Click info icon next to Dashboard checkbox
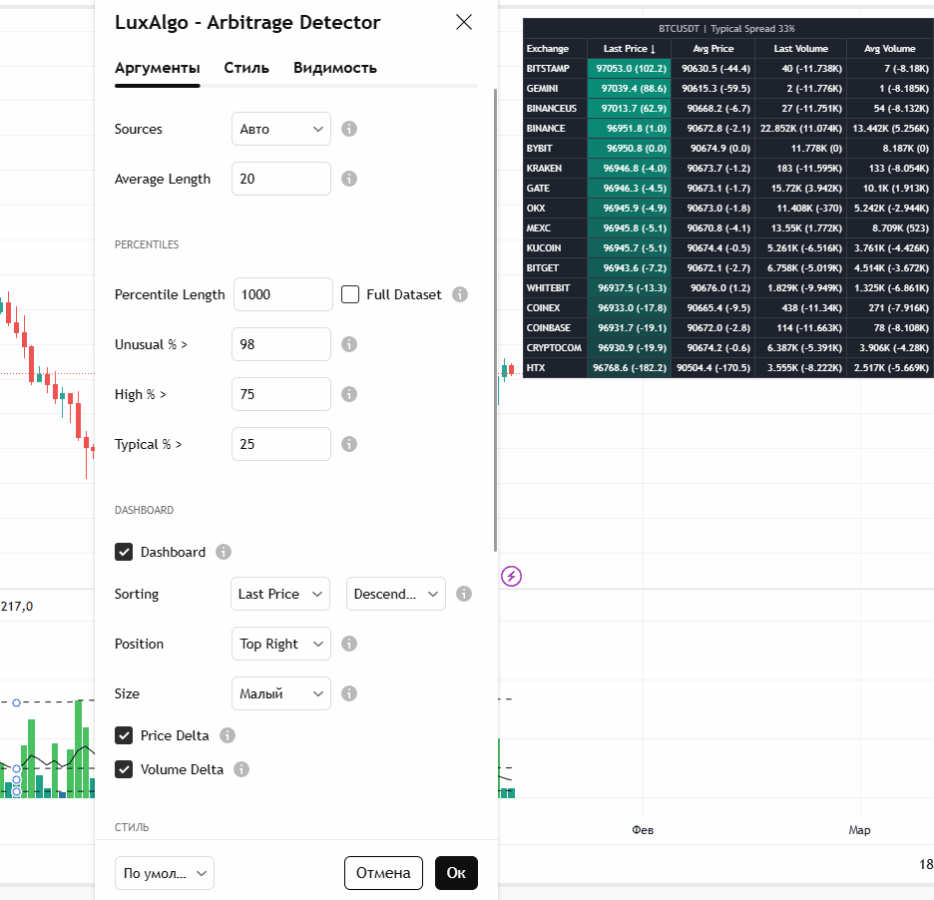Viewport: 934px width, 900px height. click(223, 552)
